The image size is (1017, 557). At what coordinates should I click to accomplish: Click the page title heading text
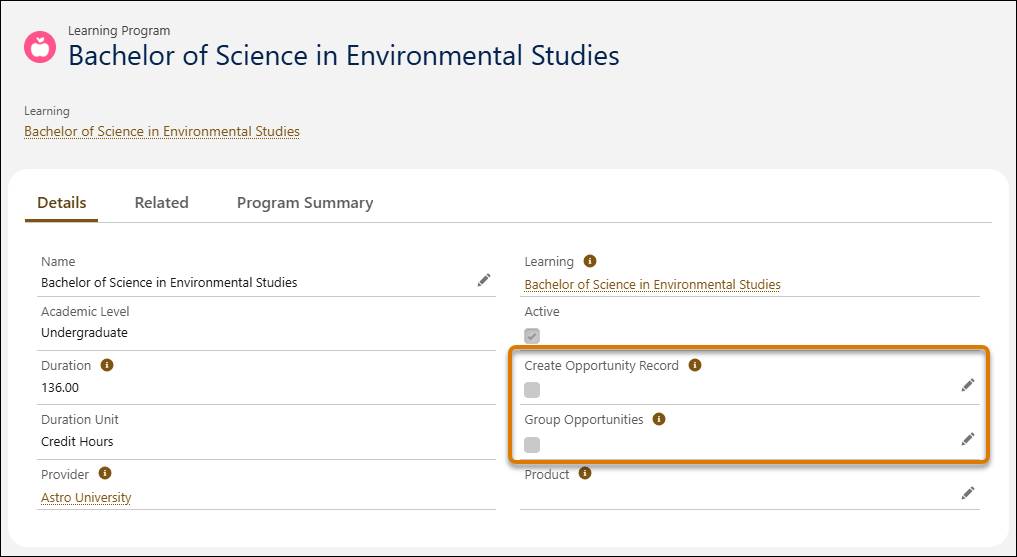[x=344, y=56]
